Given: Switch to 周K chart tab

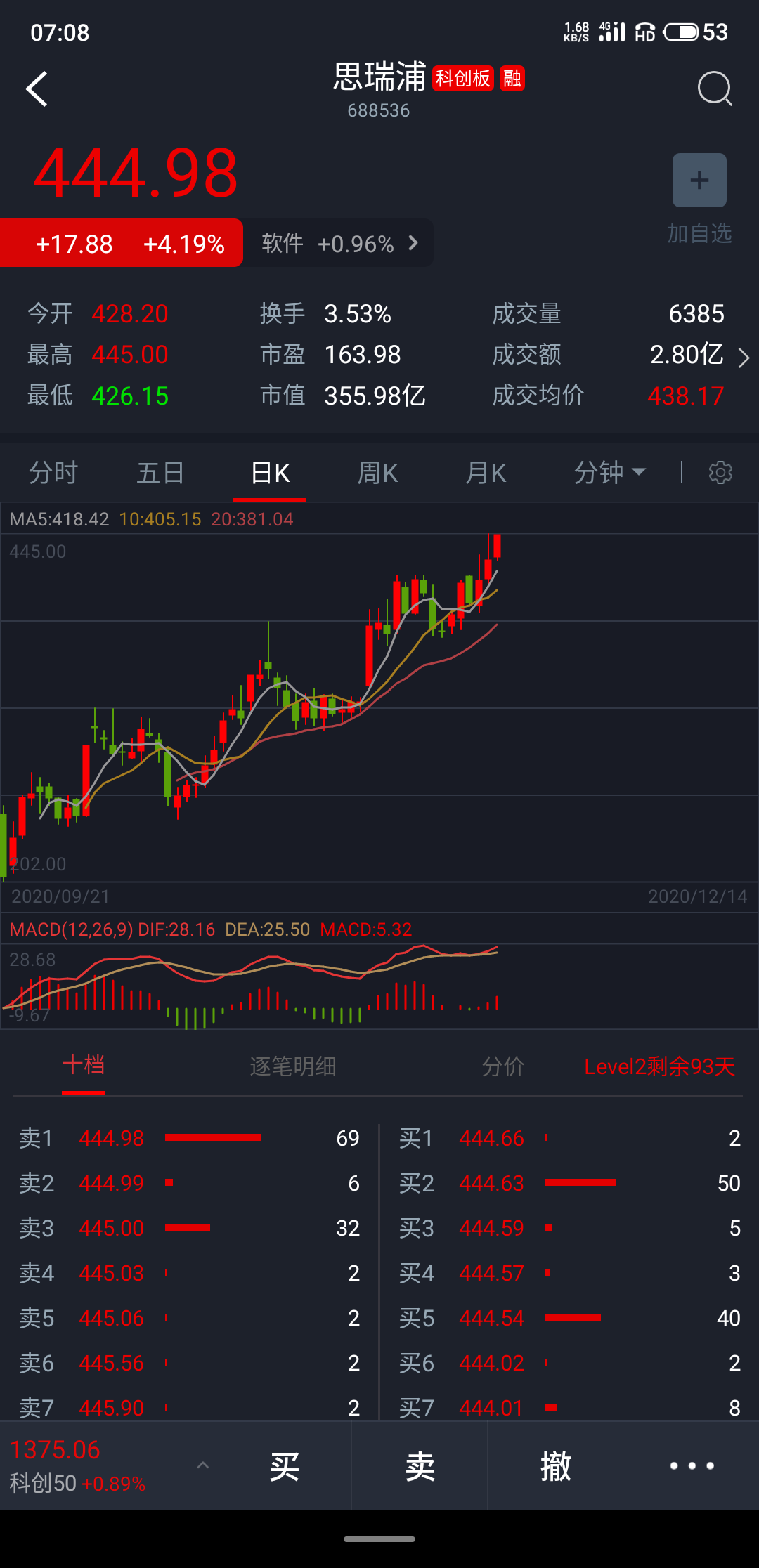Looking at the screenshot, I should click(x=377, y=473).
